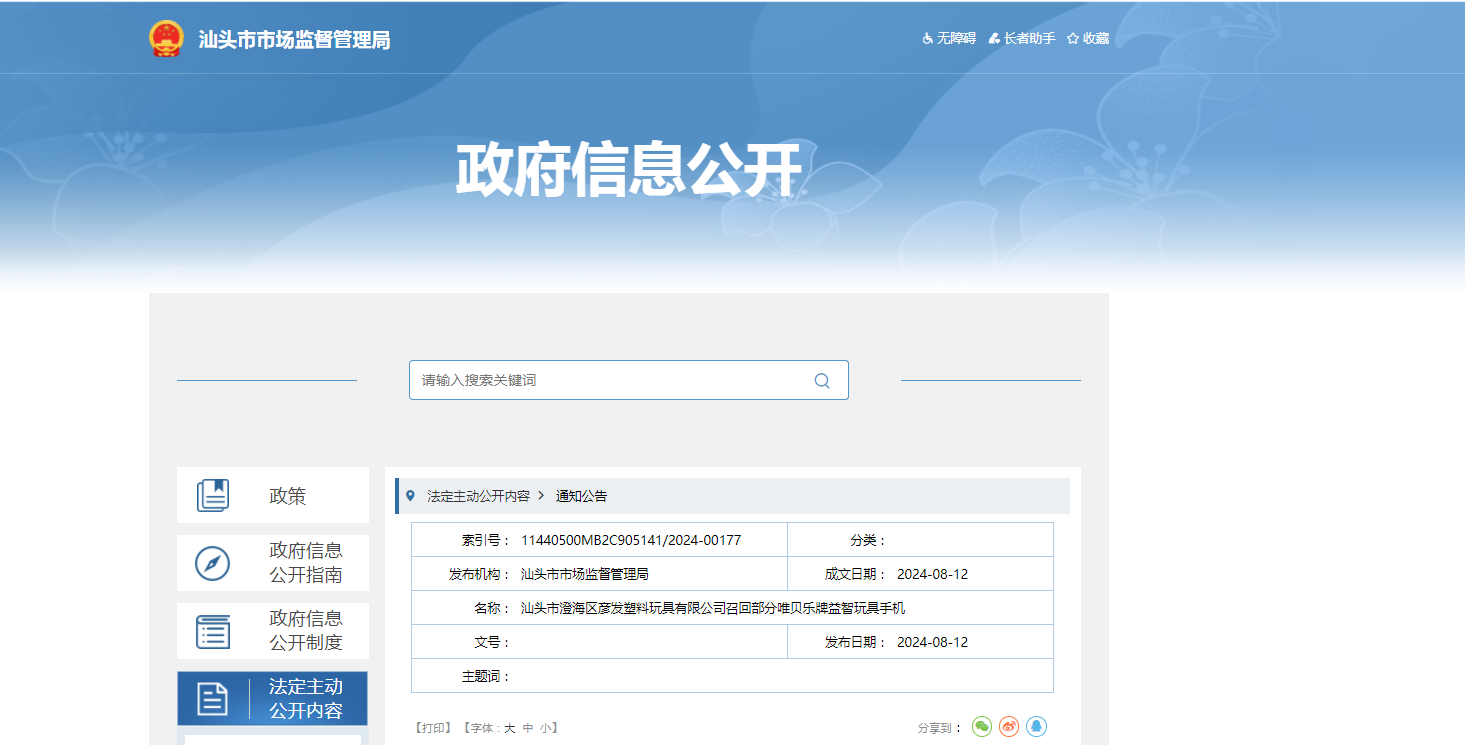The height and width of the screenshot is (745, 1465).
Task: Open the 政策 sidebar section
Action: click(x=288, y=496)
